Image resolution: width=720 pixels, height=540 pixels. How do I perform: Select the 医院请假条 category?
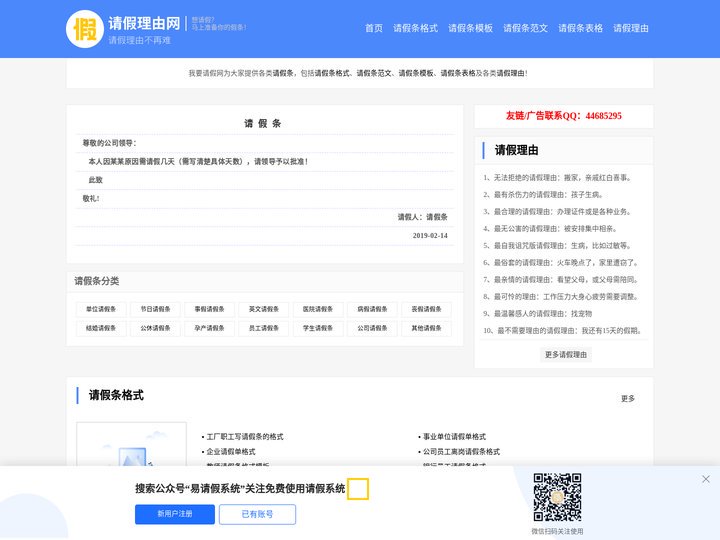[318, 309]
